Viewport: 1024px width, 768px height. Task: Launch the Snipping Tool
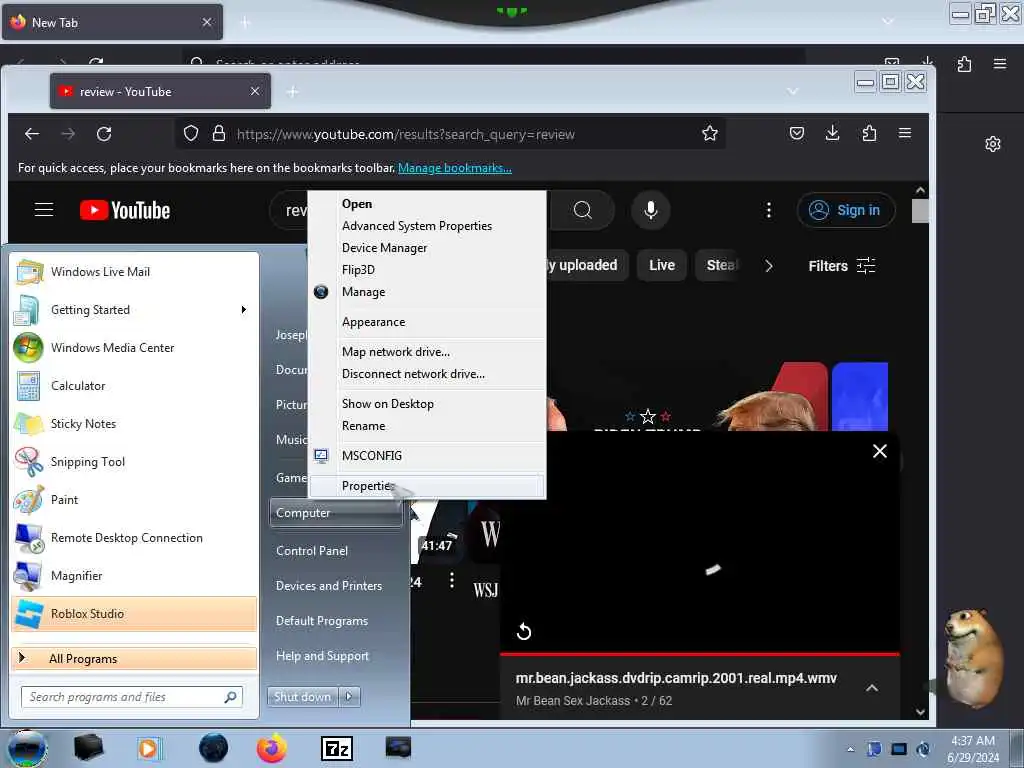(x=134, y=461)
